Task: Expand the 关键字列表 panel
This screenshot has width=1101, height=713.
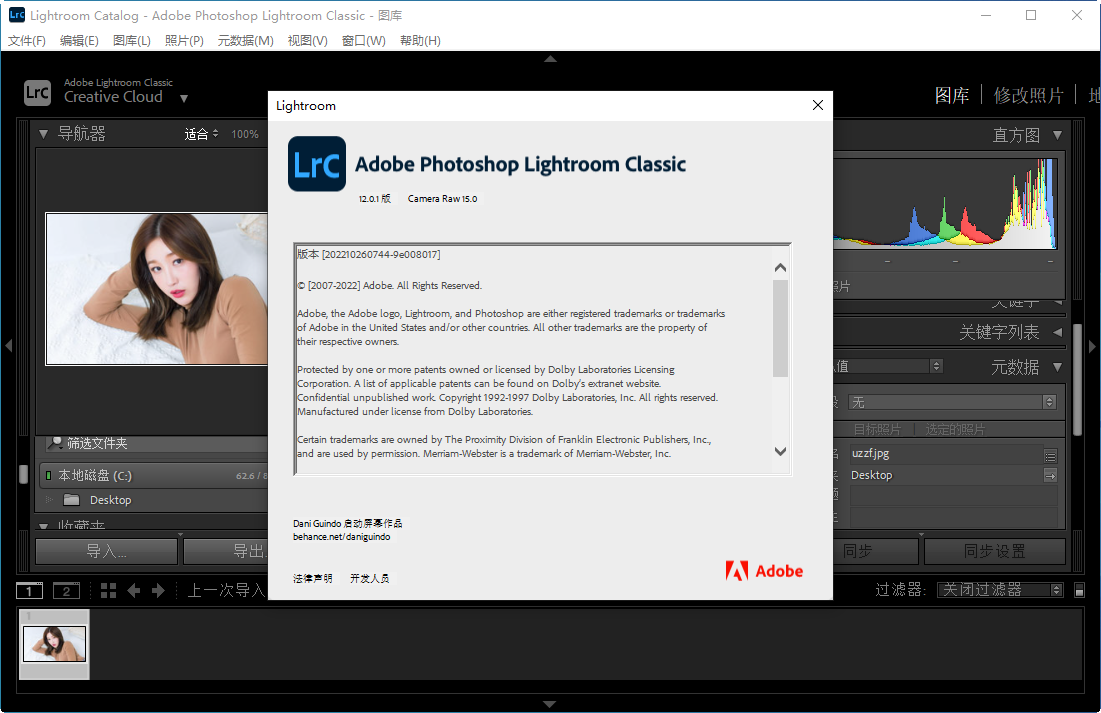Action: [1057, 332]
